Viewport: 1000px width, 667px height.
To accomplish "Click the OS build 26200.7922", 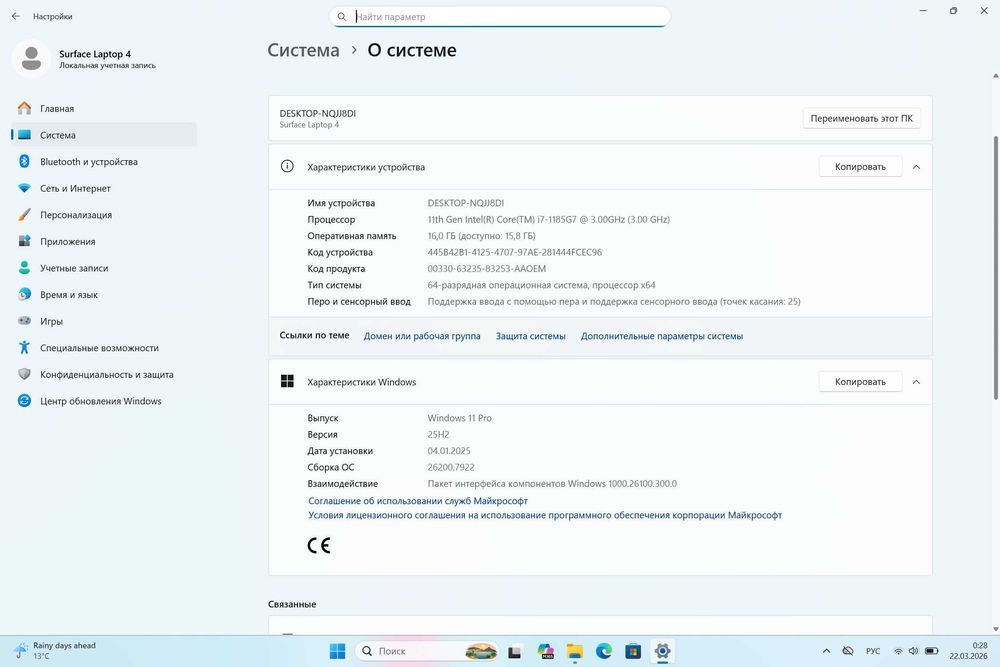I will coord(451,467).
